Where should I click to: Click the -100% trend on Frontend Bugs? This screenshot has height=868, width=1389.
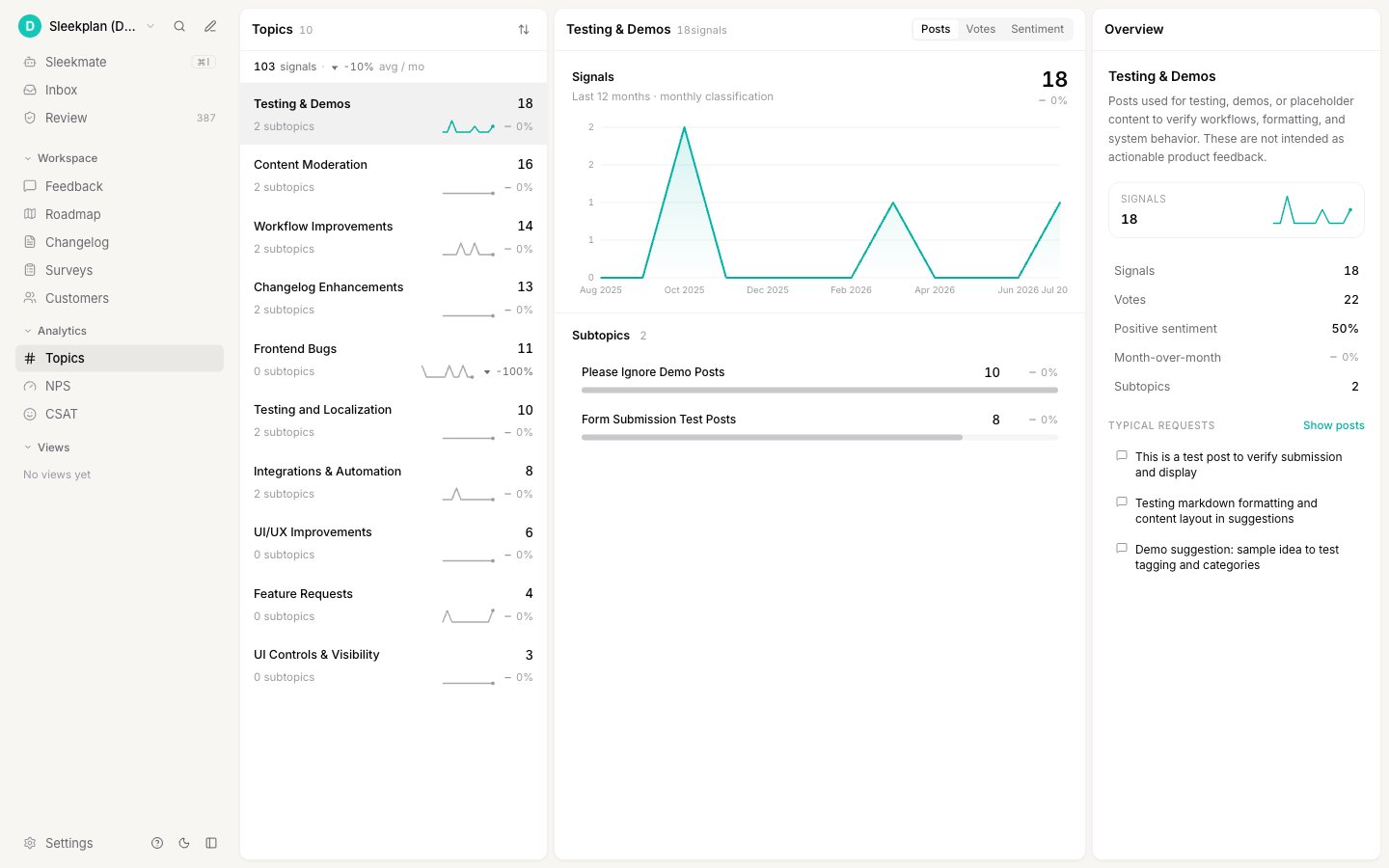pos(508,371)
